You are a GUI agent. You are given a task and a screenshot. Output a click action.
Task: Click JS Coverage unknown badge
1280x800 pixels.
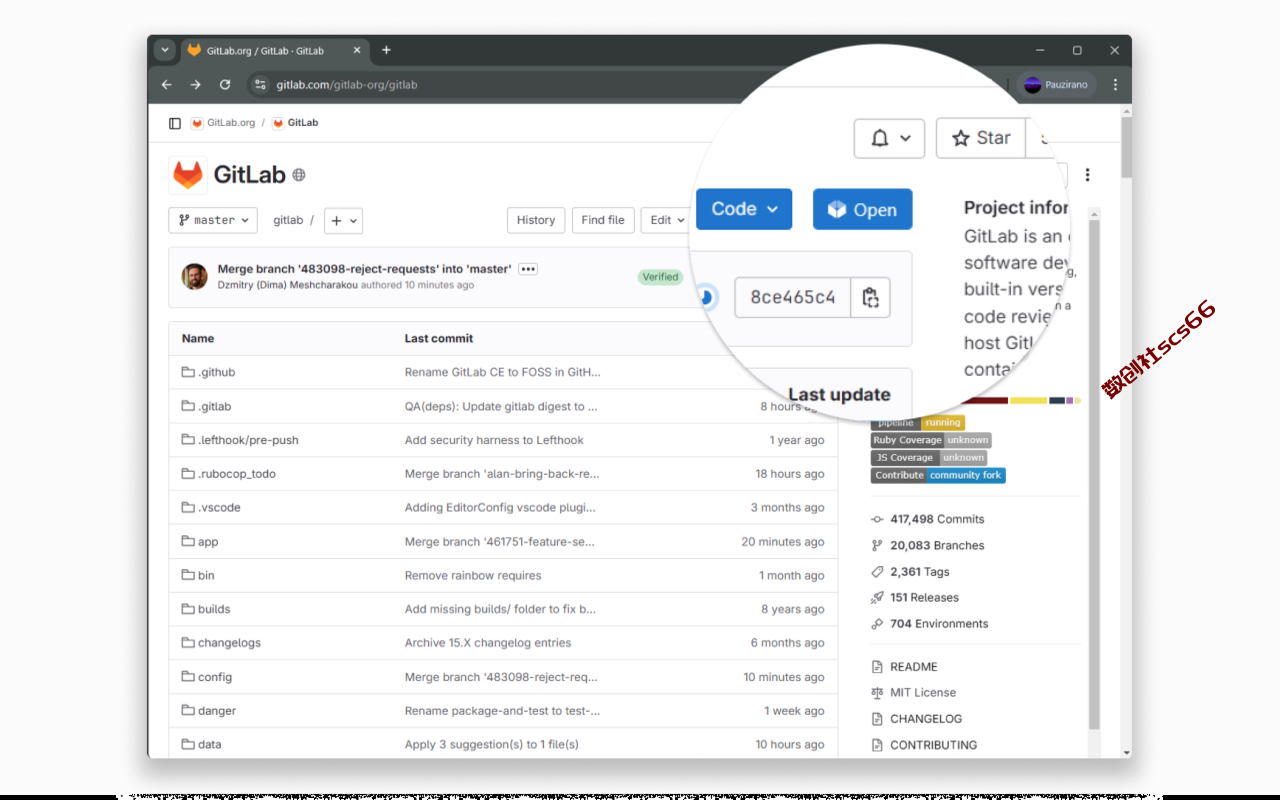coord(929,458)
